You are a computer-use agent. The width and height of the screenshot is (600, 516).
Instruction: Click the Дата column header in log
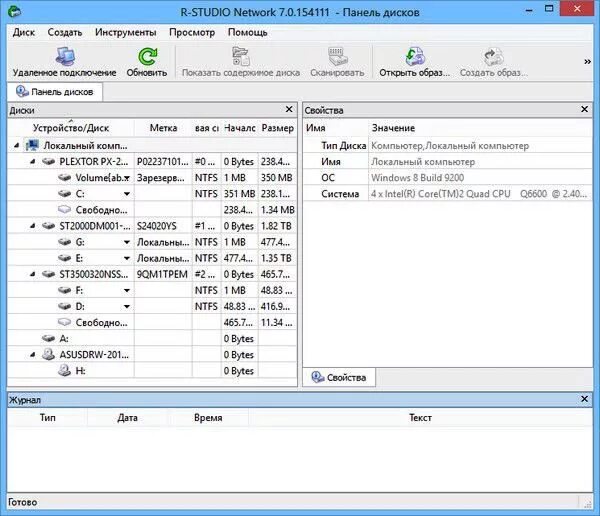(x=127, y=418)
